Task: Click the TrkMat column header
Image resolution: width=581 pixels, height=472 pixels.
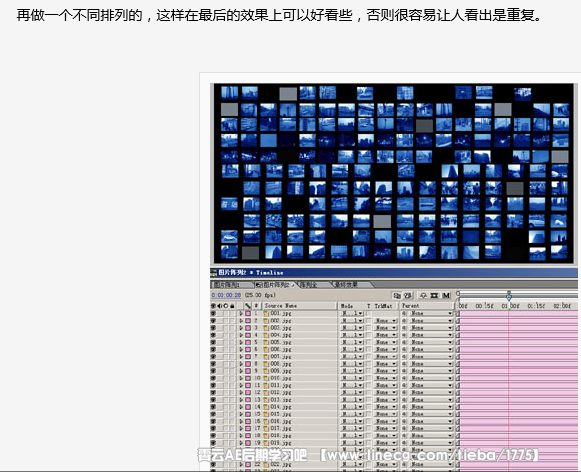Action: coord(383,306)
